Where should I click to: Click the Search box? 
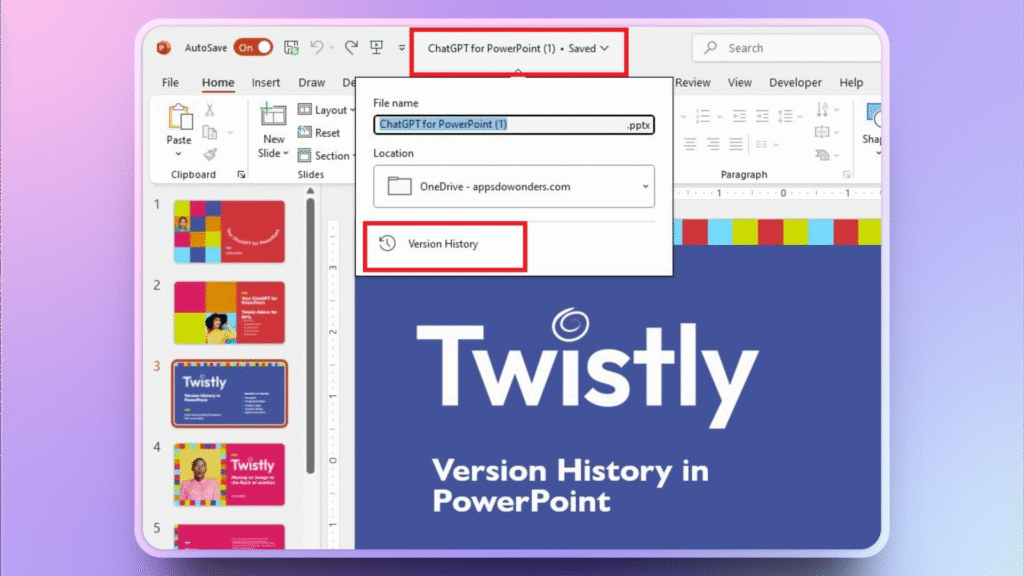point(786,47)
